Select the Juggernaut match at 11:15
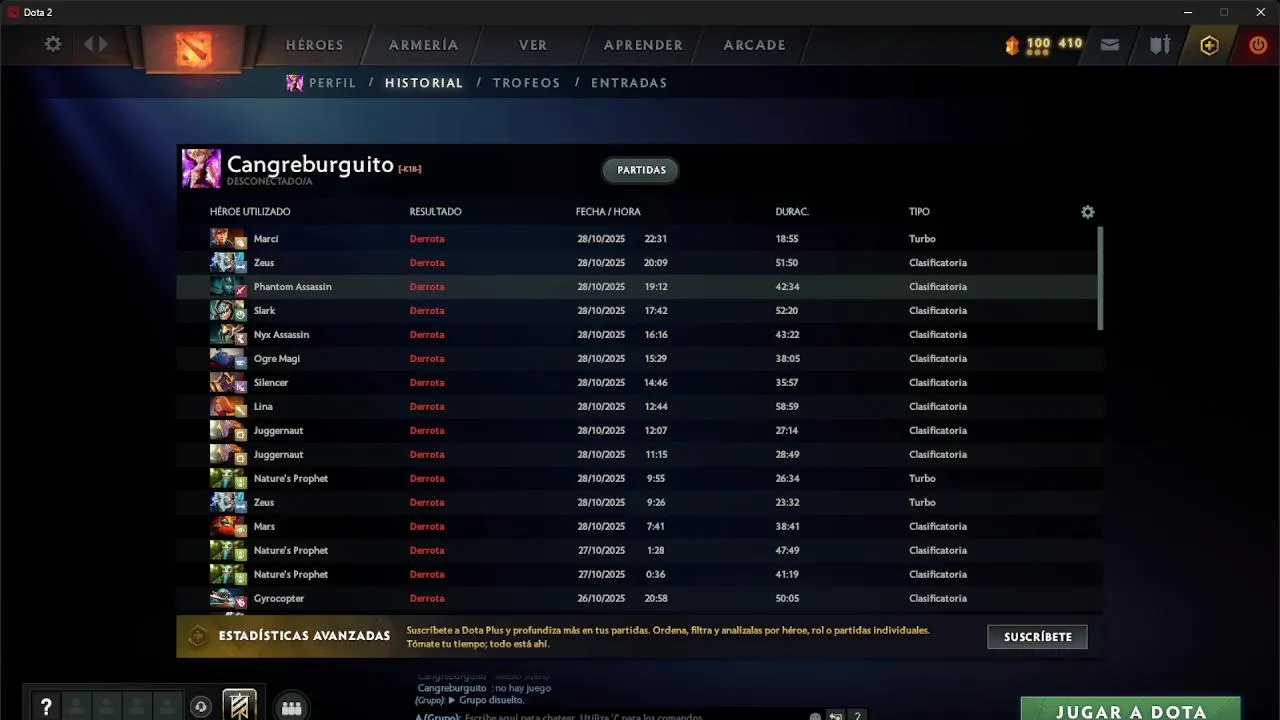The width and height of the screenshot is (1280, 720). (x=639, y=455)
